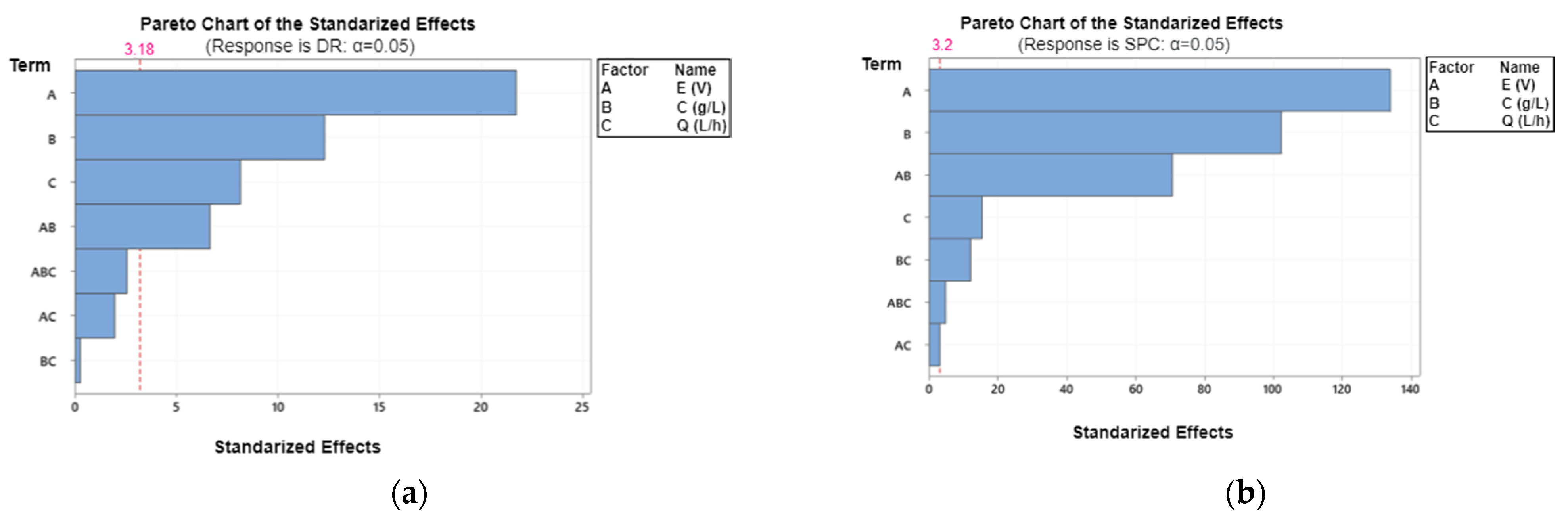Click the "Standarized Effects" axis title under DR chart
The image size is (1568, 521).
point(297,447)
